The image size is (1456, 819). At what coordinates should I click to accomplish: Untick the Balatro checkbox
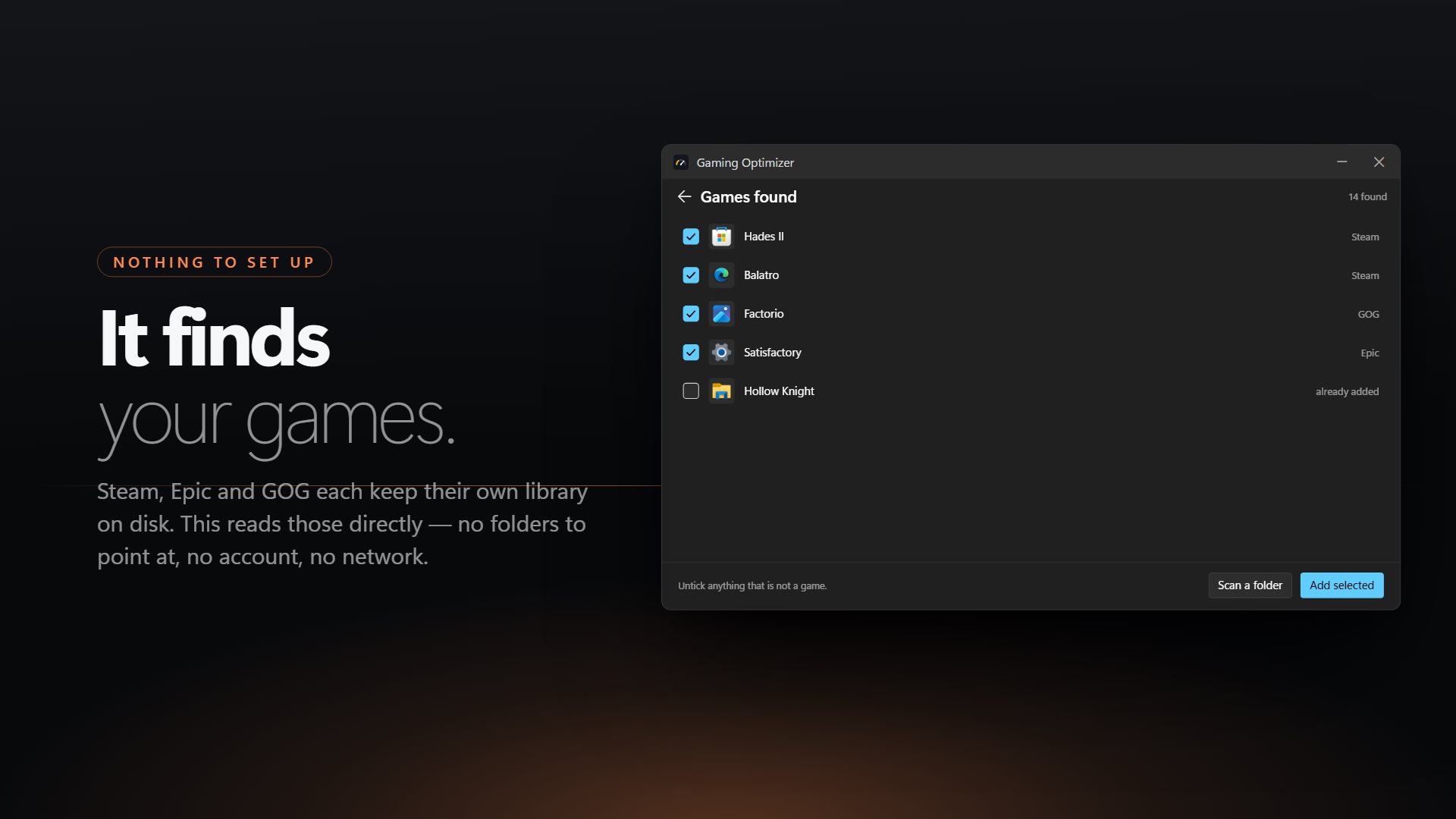[x=691, y=275]
